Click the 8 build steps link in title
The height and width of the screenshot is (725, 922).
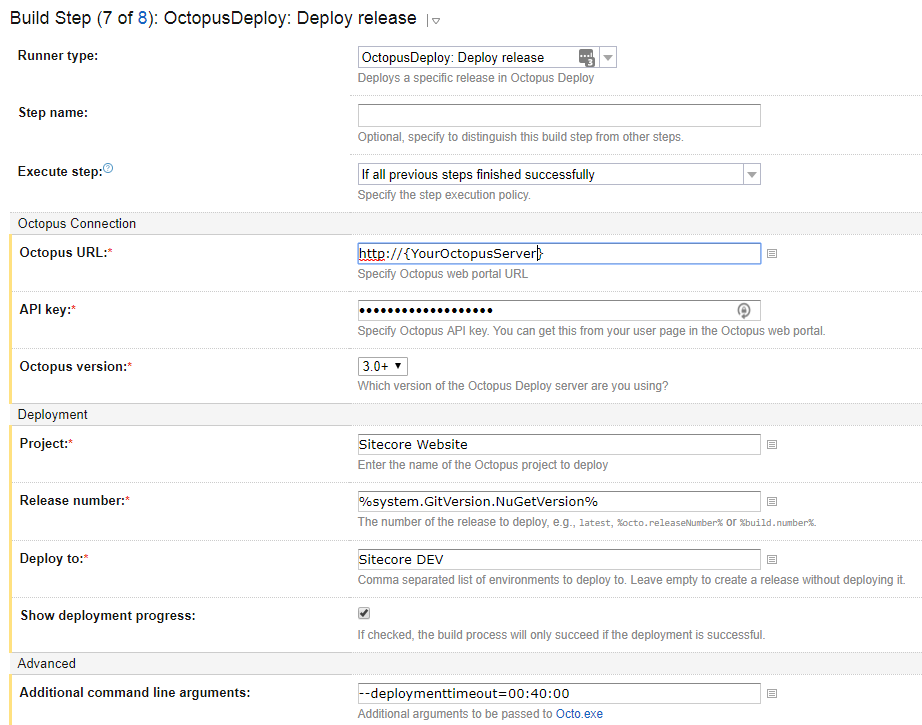tap(142, 18)
